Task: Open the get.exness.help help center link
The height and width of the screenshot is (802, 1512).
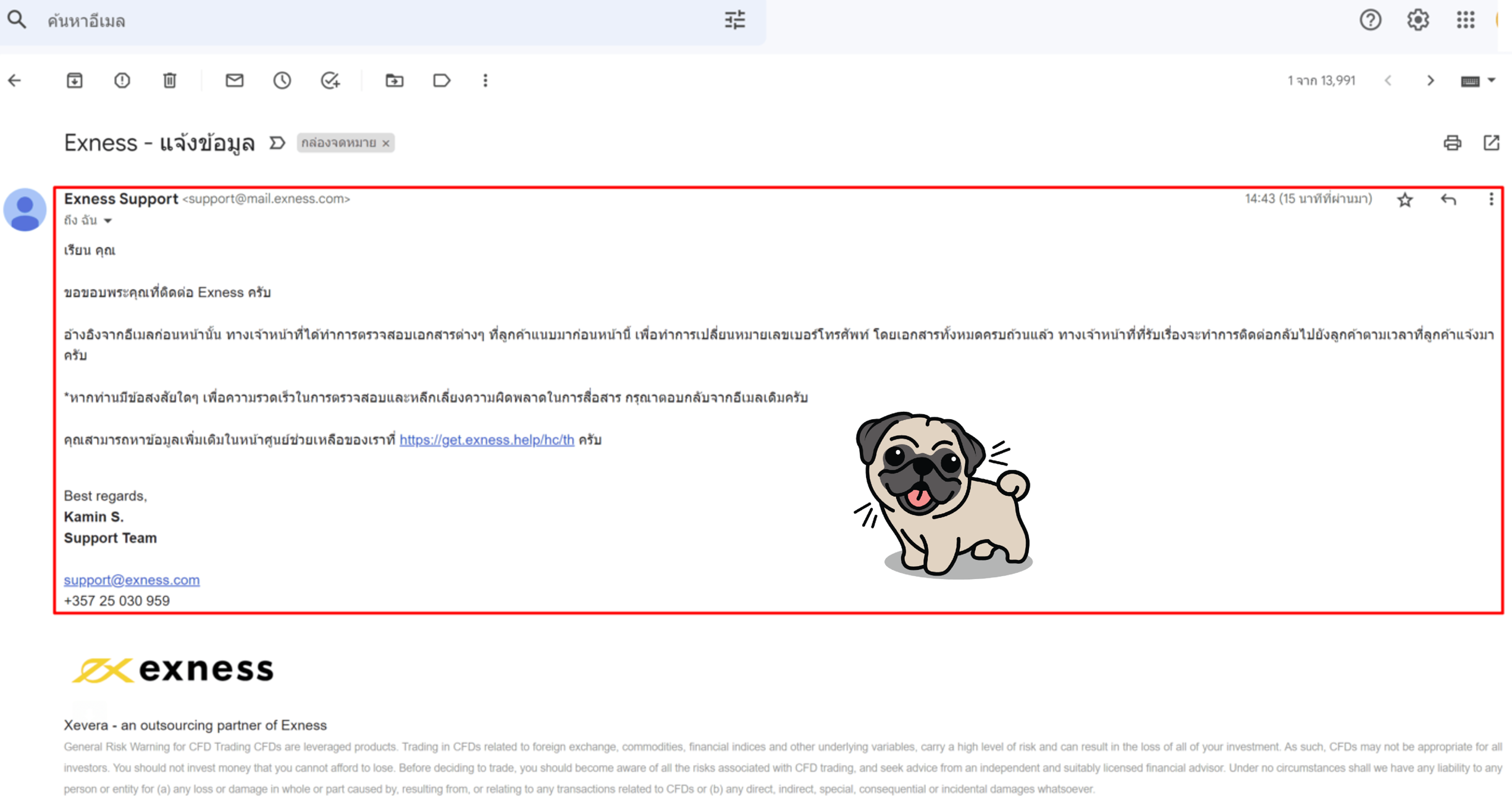Action: click(487, 440)
